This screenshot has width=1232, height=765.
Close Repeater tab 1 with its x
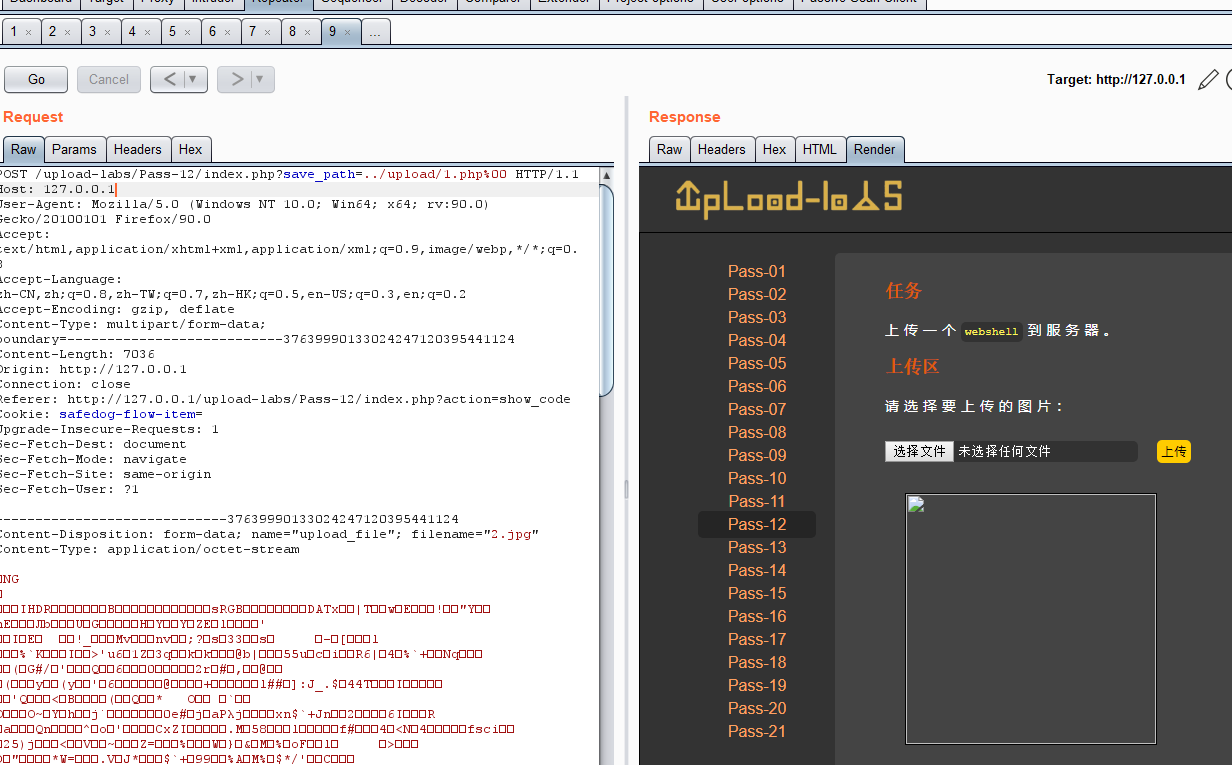[28, 33]
